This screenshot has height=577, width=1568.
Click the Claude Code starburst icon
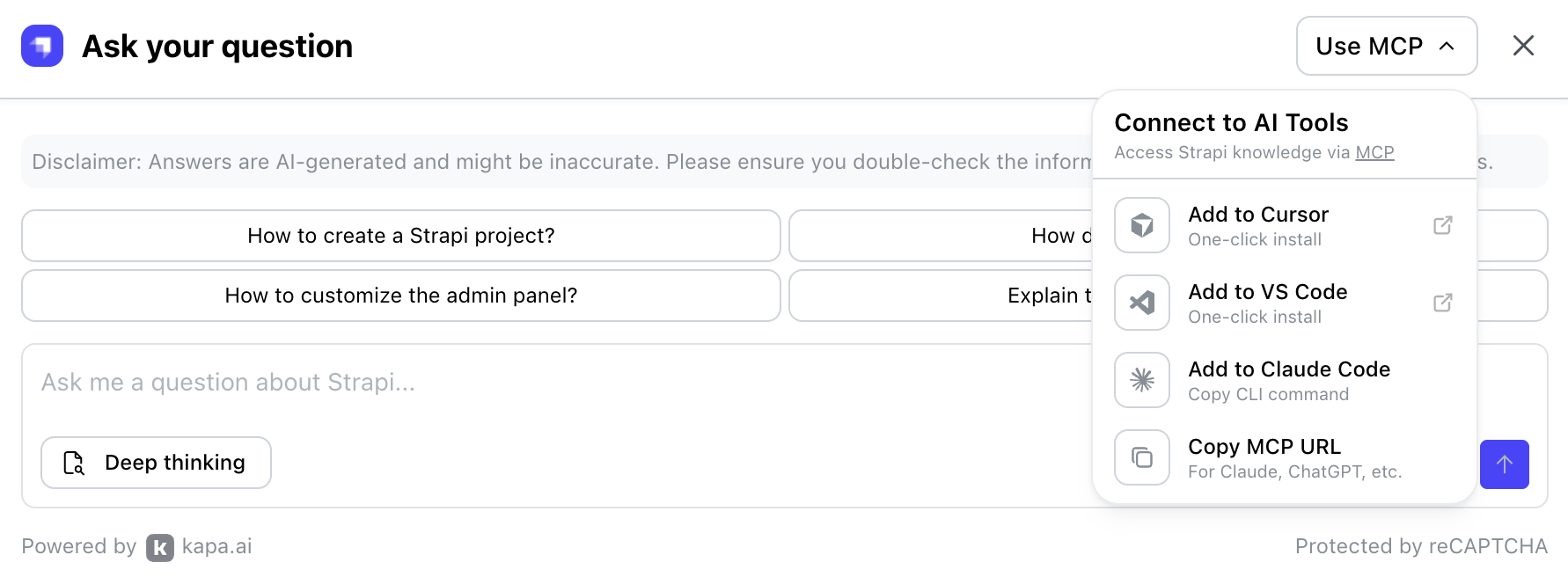point(1141,380)
